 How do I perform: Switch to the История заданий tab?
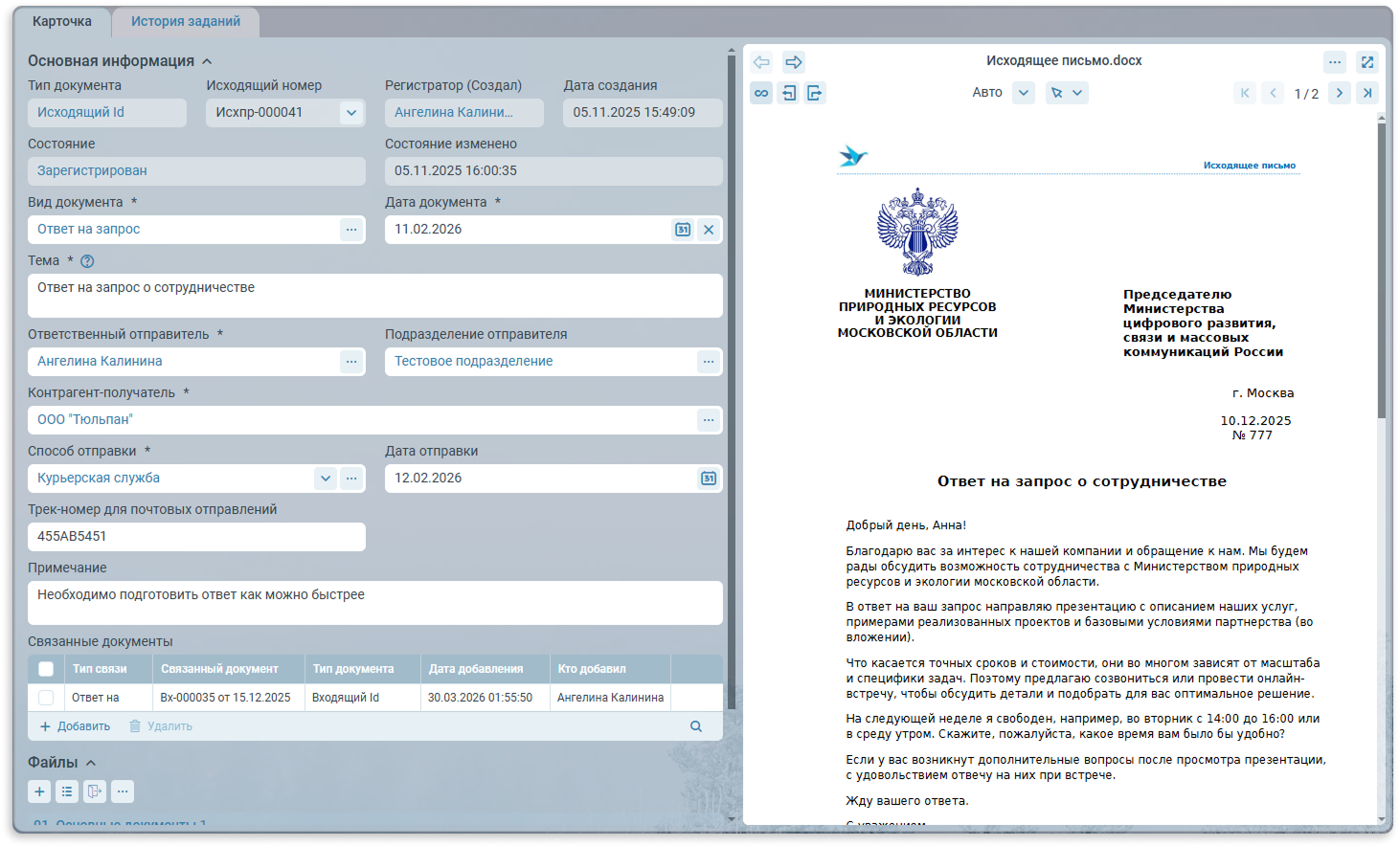point(186,21)
